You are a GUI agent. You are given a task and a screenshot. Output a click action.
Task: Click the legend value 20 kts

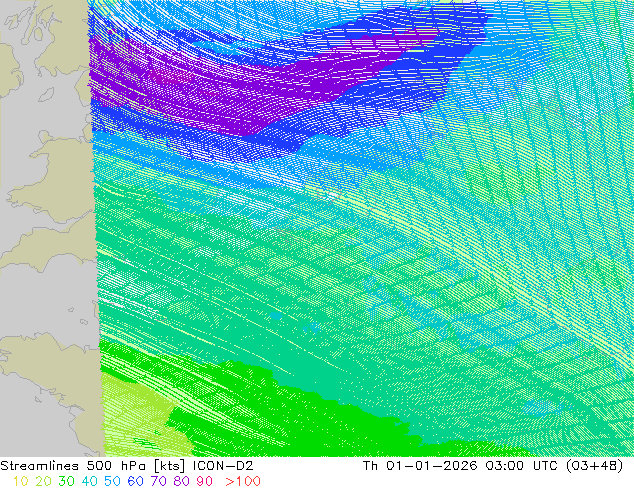(x=43, y=482)
